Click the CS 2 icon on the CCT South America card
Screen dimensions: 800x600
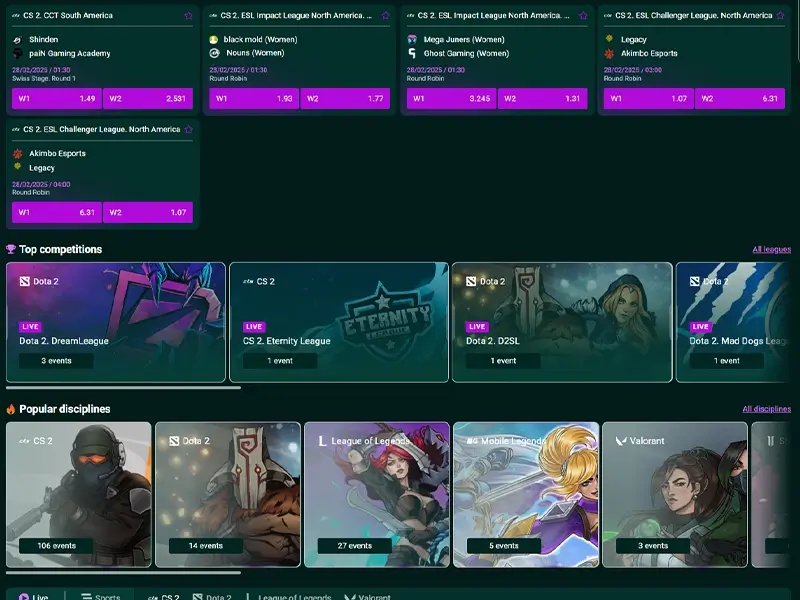[x=16, y=15]
